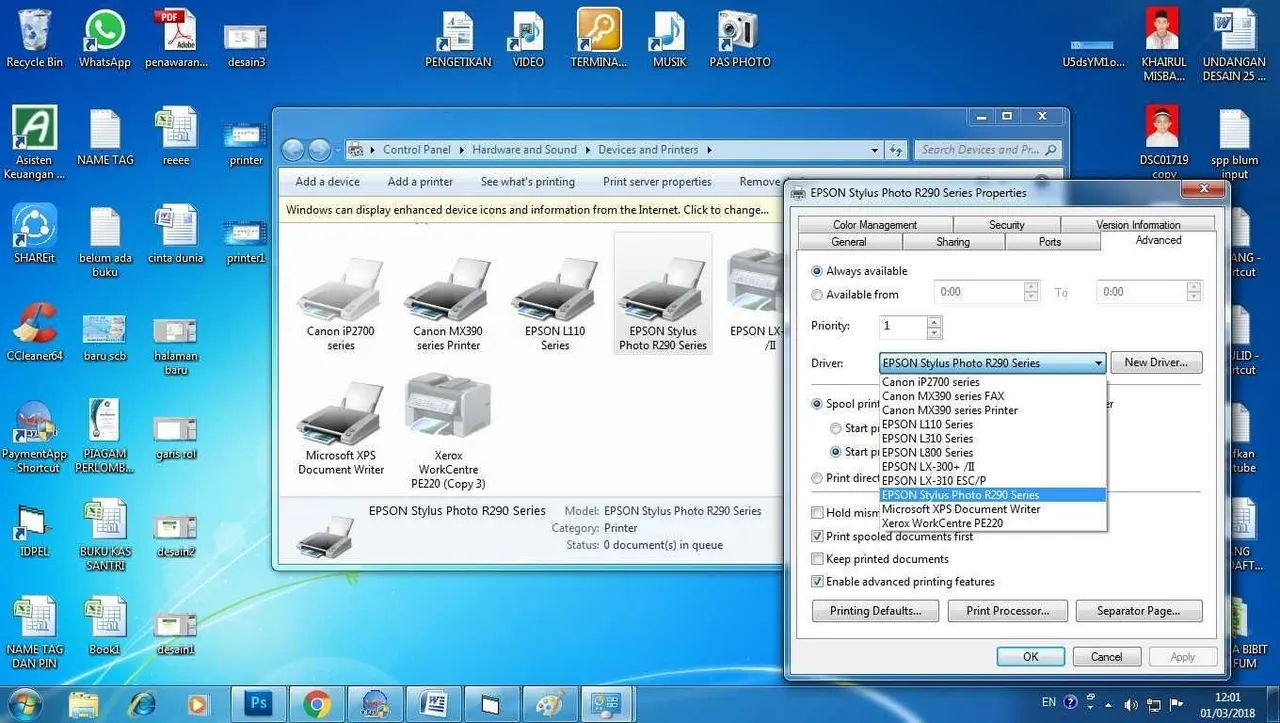
Task: Open the address bar history dropdown arrow
Action: 875,150
